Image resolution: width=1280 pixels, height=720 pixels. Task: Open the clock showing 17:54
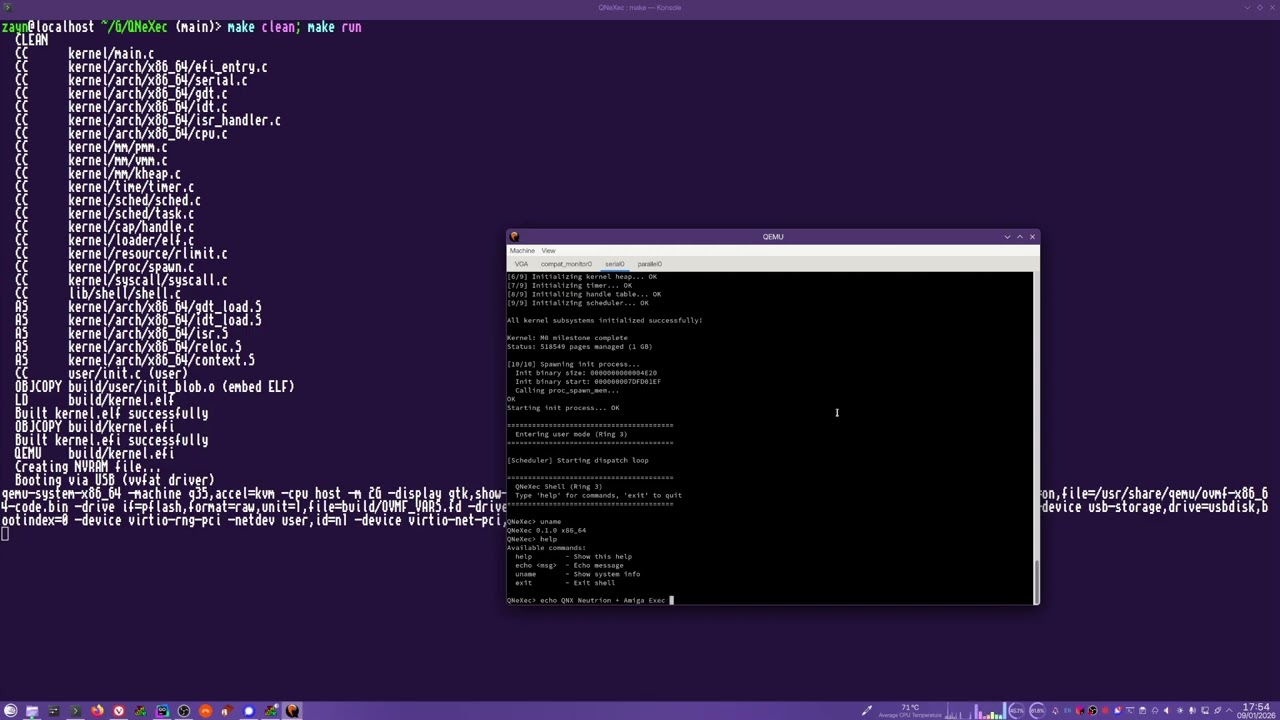(x=1257, y=711)
